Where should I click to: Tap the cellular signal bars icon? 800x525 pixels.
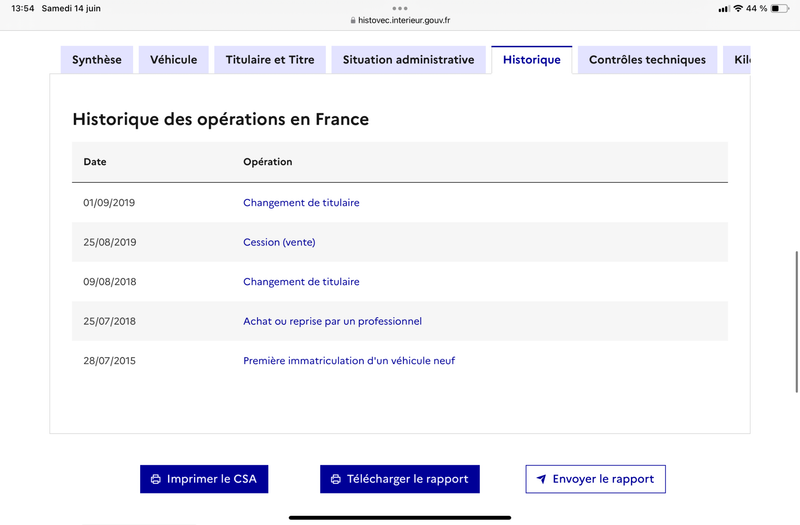tap(723, 9)
